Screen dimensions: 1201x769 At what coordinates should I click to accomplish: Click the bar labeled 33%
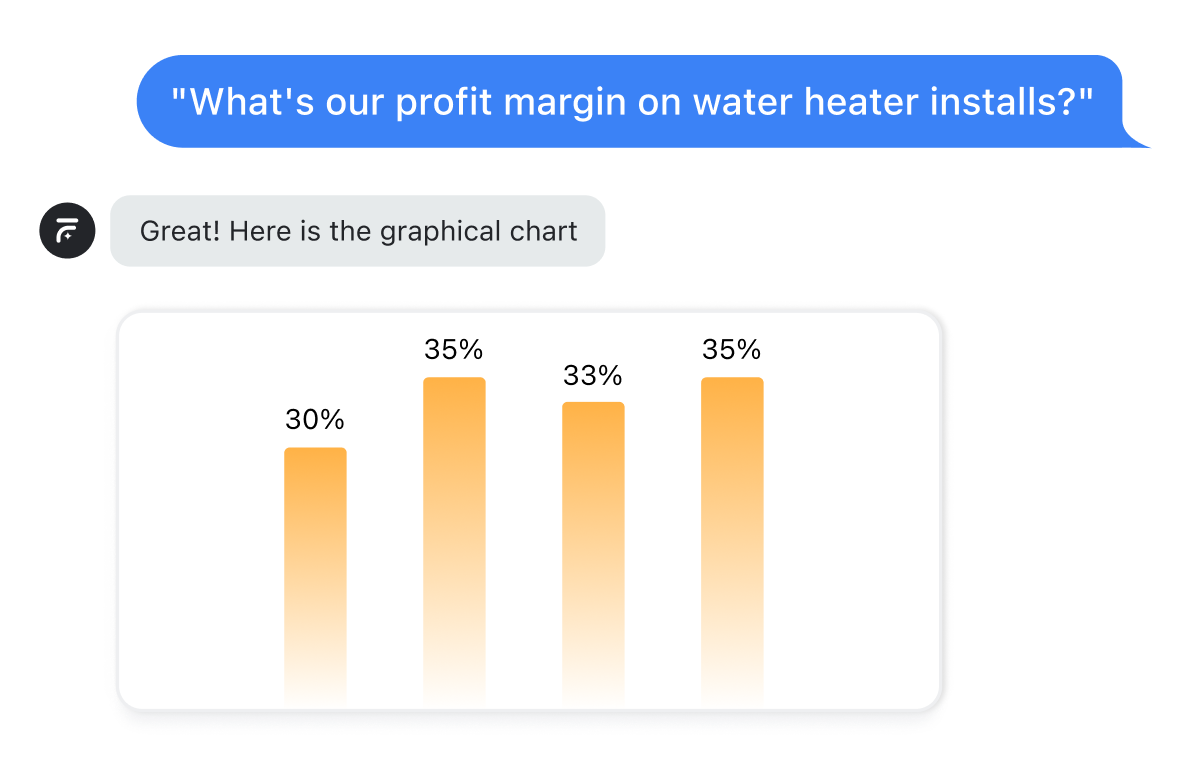coord(593,553)
